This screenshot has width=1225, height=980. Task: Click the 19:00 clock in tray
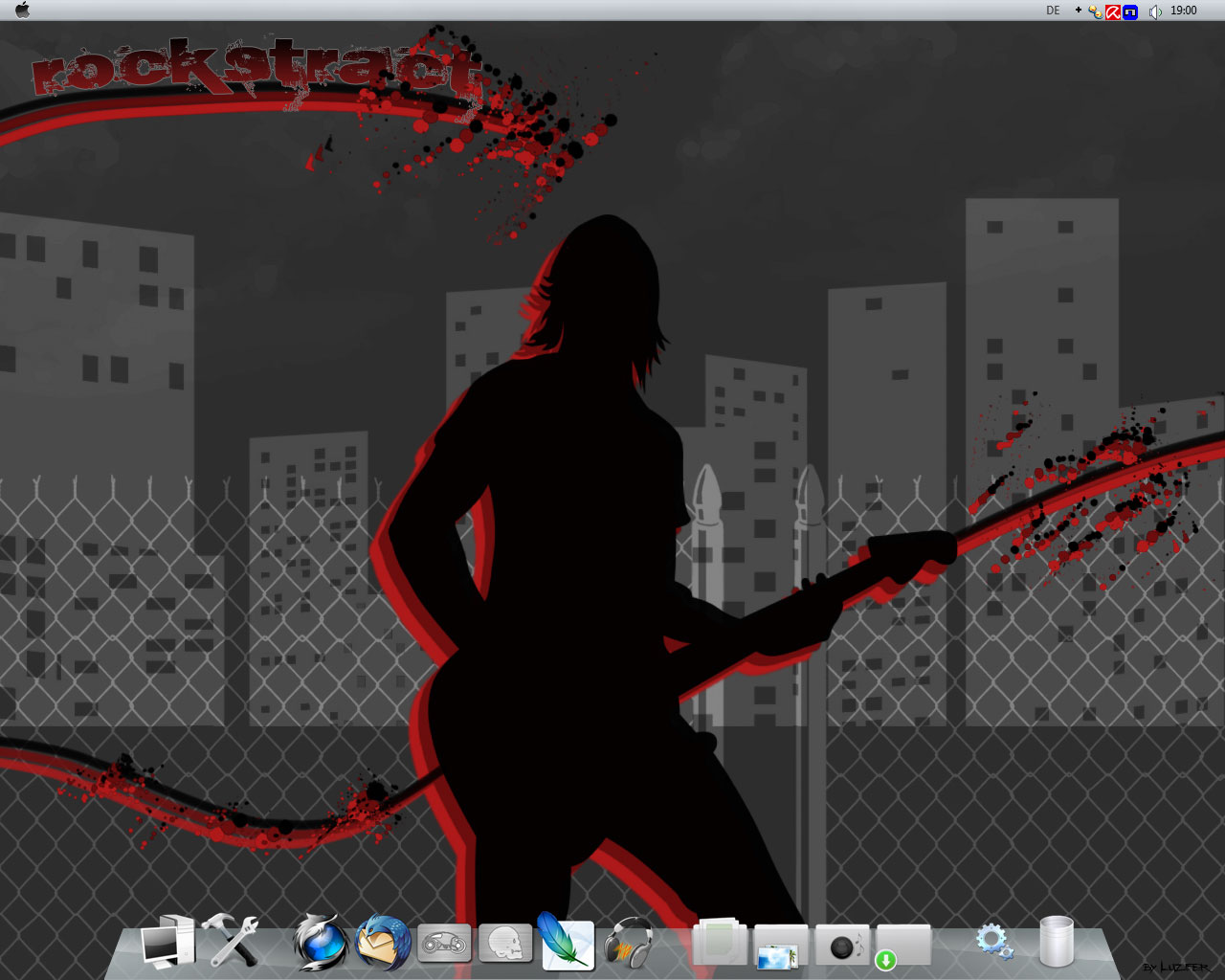click(x=1184, y=11)
